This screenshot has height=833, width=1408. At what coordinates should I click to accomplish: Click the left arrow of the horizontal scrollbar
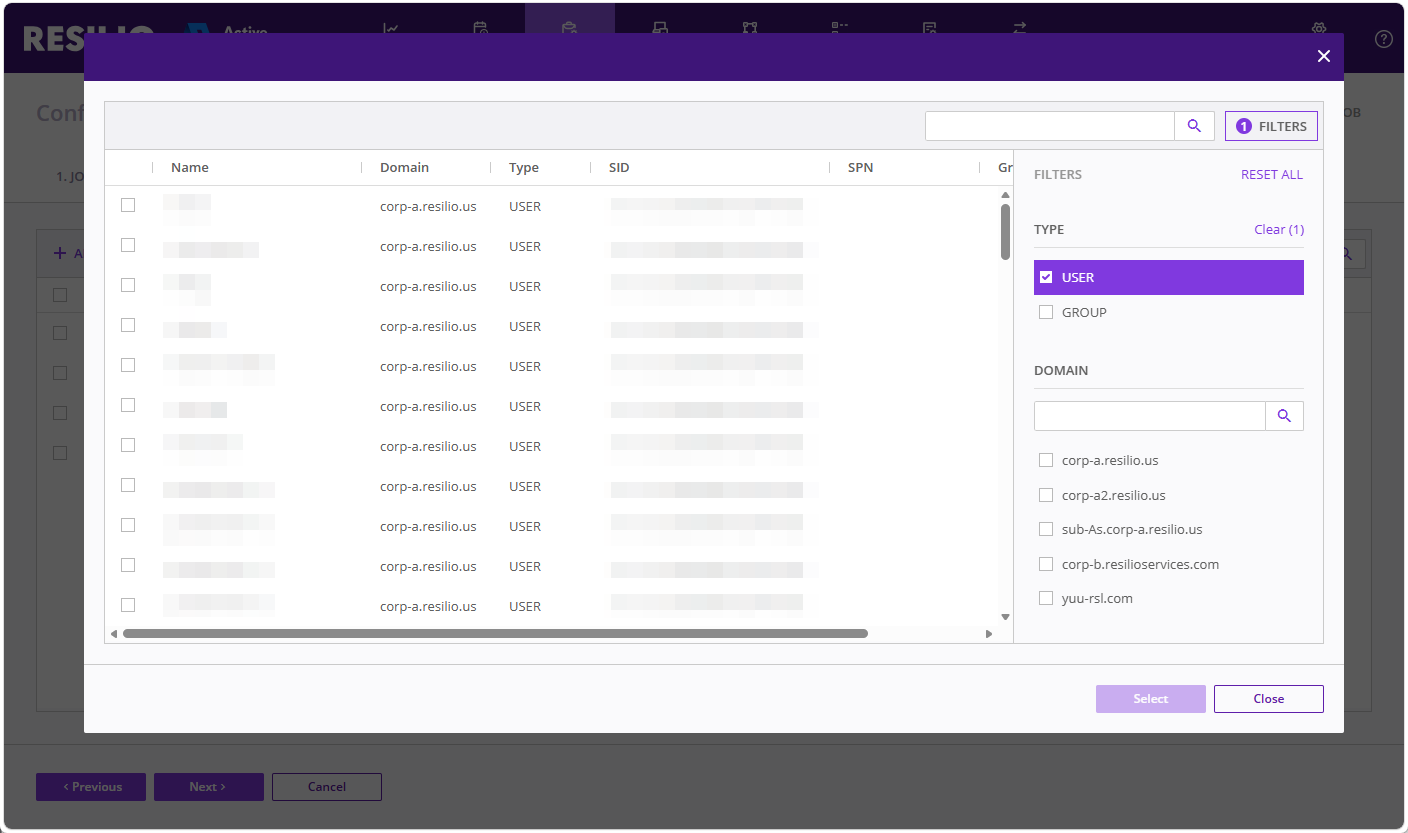(113, 633)
